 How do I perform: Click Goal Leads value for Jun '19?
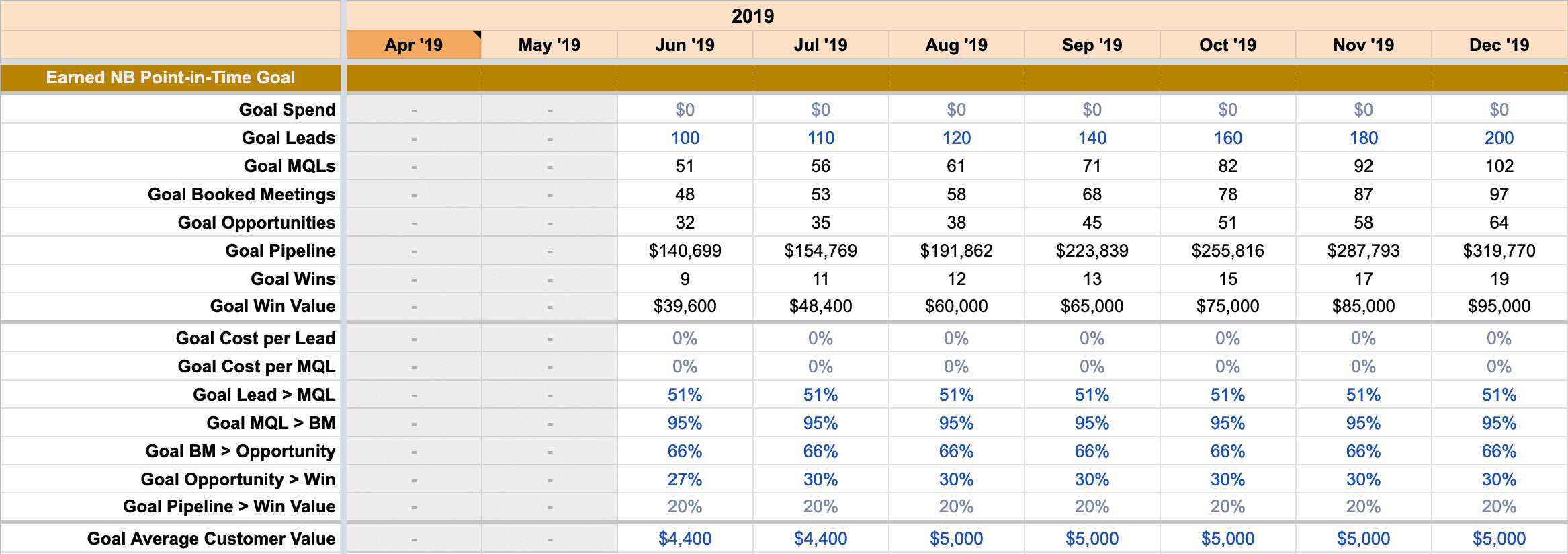[x=685, y=138]
